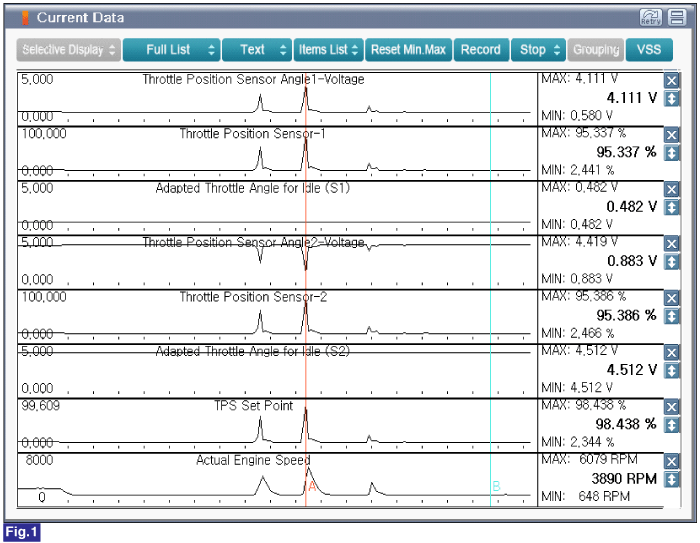Select cyan cursor B marker on engine speed graph
Screen dimensions: 700x543
point(496,486)
